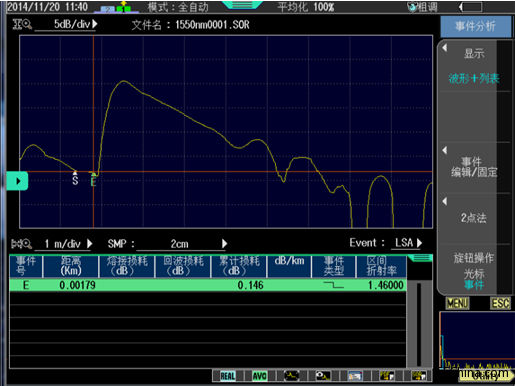Open the 事件分析 tab
515x386 pixels.
tap(476, 26)
